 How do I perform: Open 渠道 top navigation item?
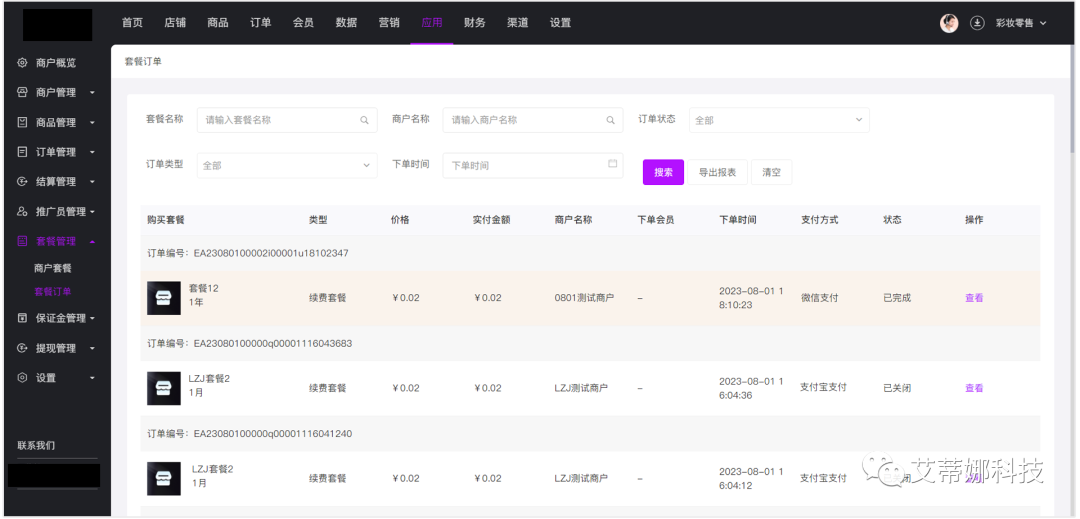[x=517, y=23]
